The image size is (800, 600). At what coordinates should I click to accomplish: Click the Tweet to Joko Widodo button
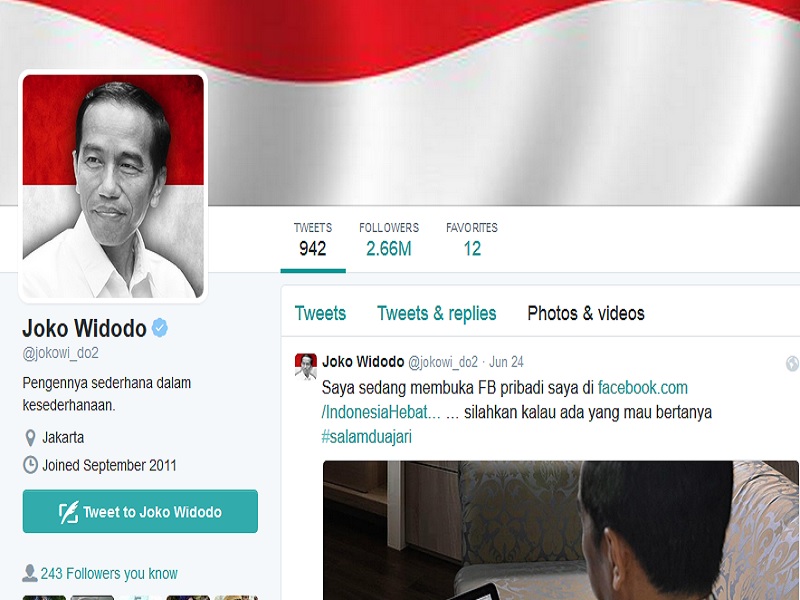(140, 511)
